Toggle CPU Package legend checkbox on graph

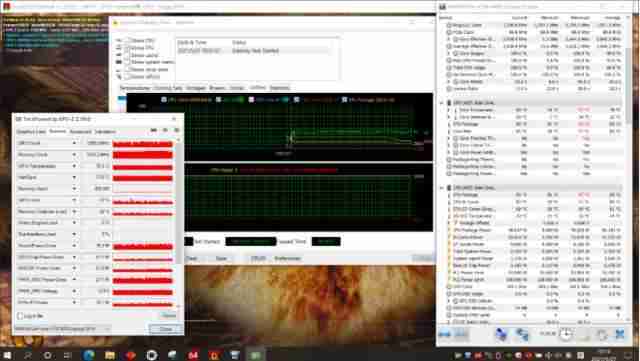coord(344,100)
